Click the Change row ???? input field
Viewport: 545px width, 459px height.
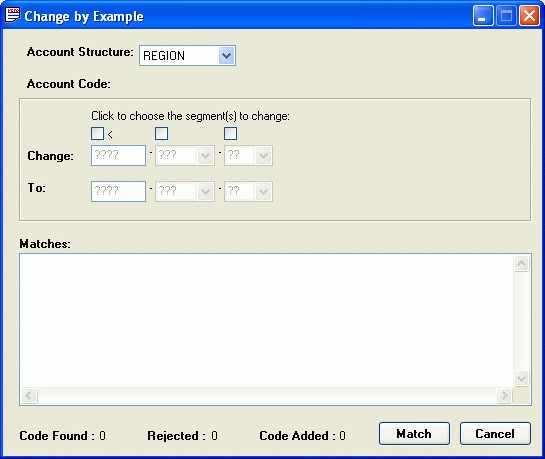119,155
